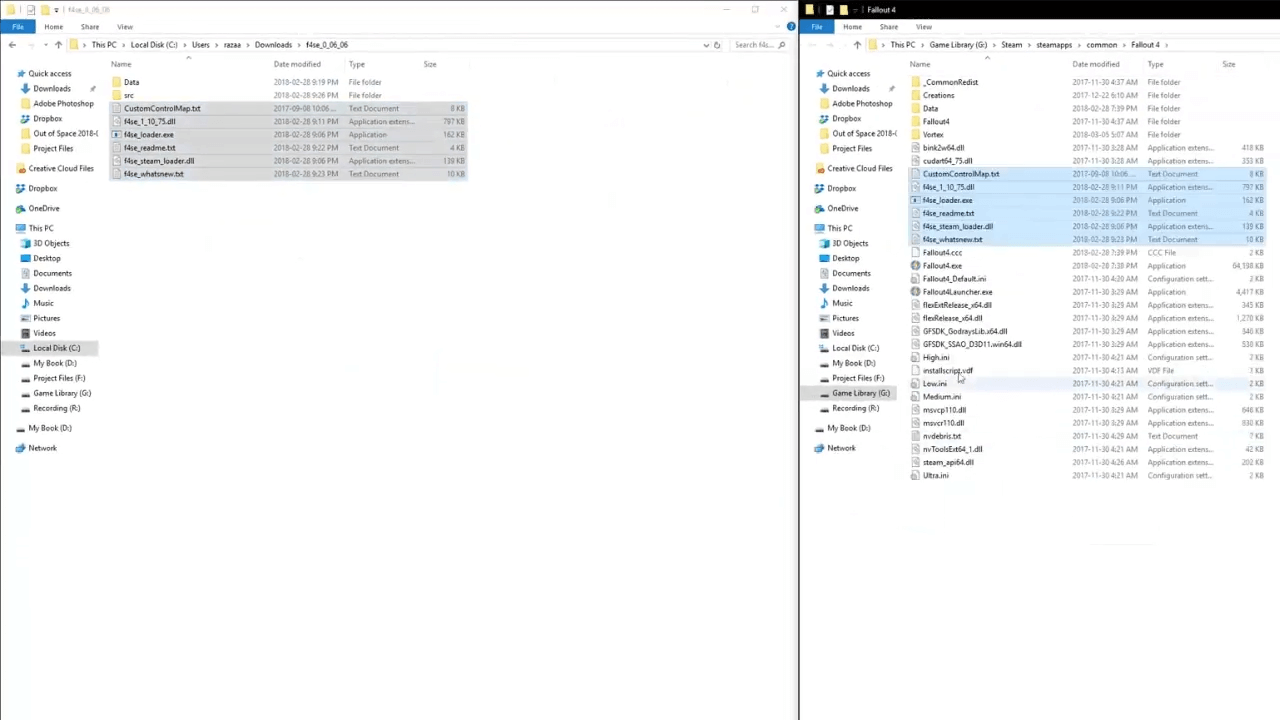The width and height of the screenshot is (1280, 720).
Task: Select the Fallout4.exe application icon
Action: pyautogui.click(x=916, y=265)
